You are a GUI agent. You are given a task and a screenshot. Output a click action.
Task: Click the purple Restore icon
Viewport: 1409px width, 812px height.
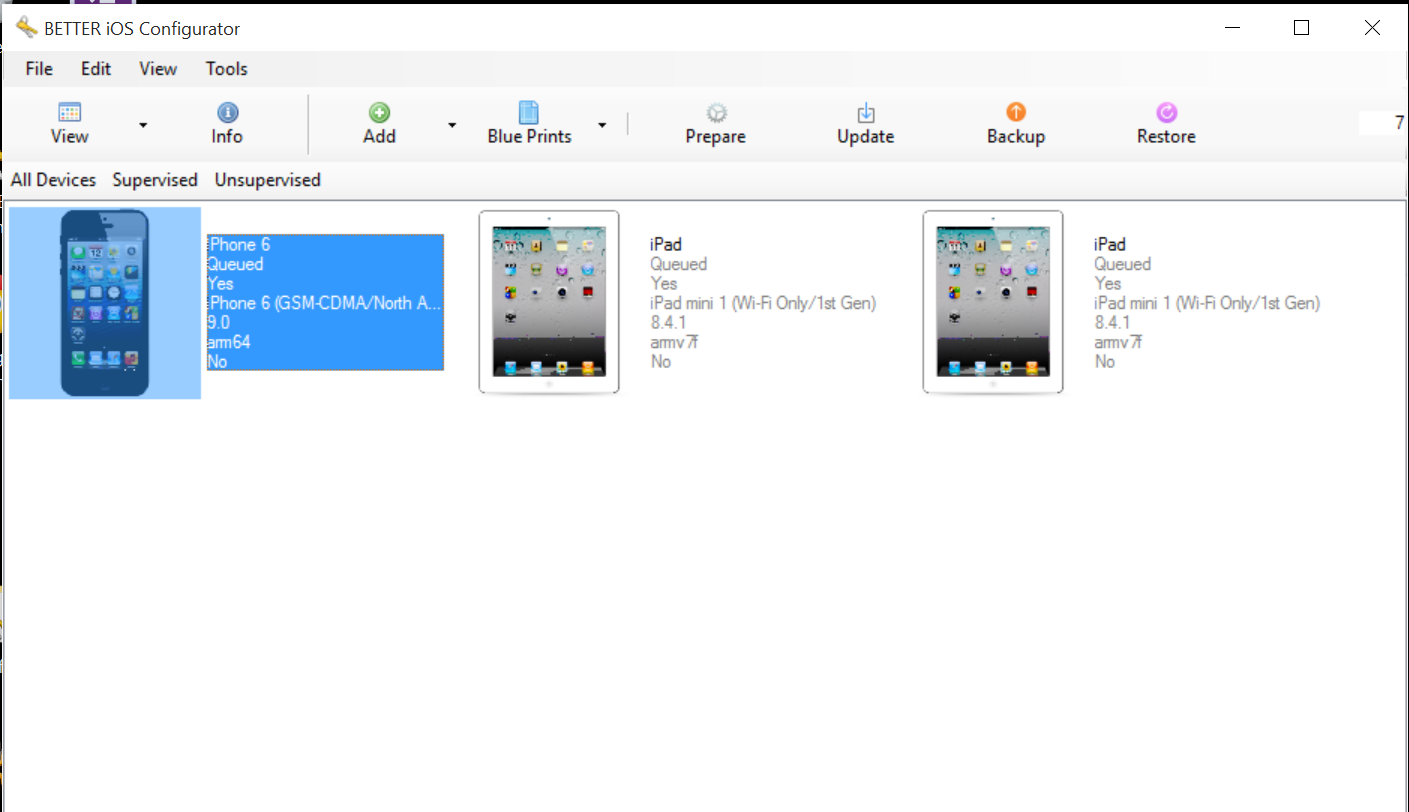tap(1166, 112)
